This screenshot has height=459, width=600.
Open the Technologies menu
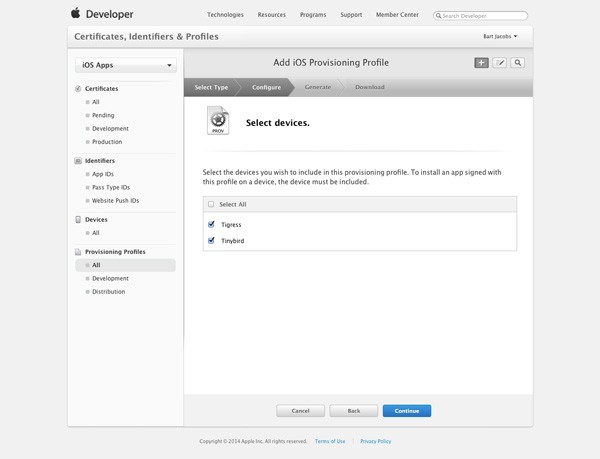225,15
